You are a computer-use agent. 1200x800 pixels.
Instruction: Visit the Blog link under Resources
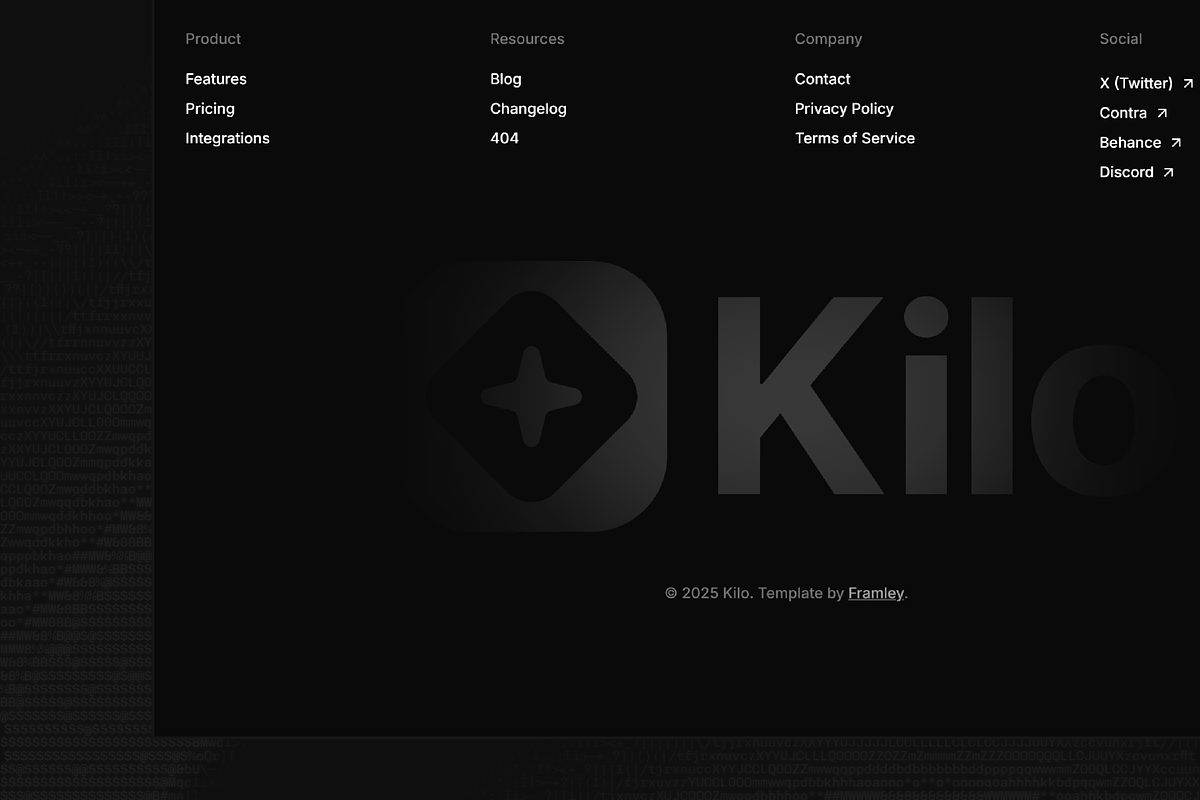506,79
